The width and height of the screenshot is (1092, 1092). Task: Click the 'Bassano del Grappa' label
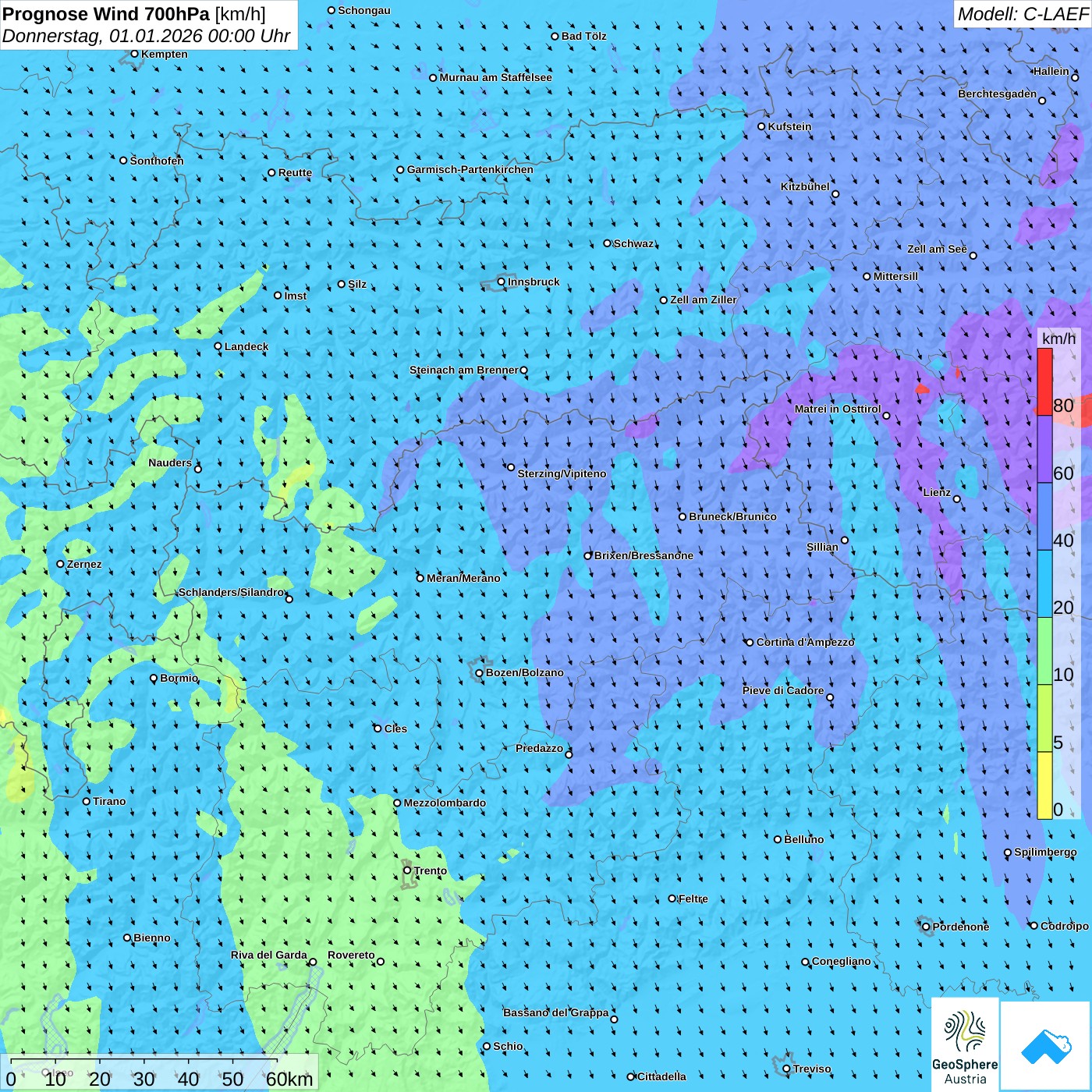pyautogui.click(x=556, y=1012)
